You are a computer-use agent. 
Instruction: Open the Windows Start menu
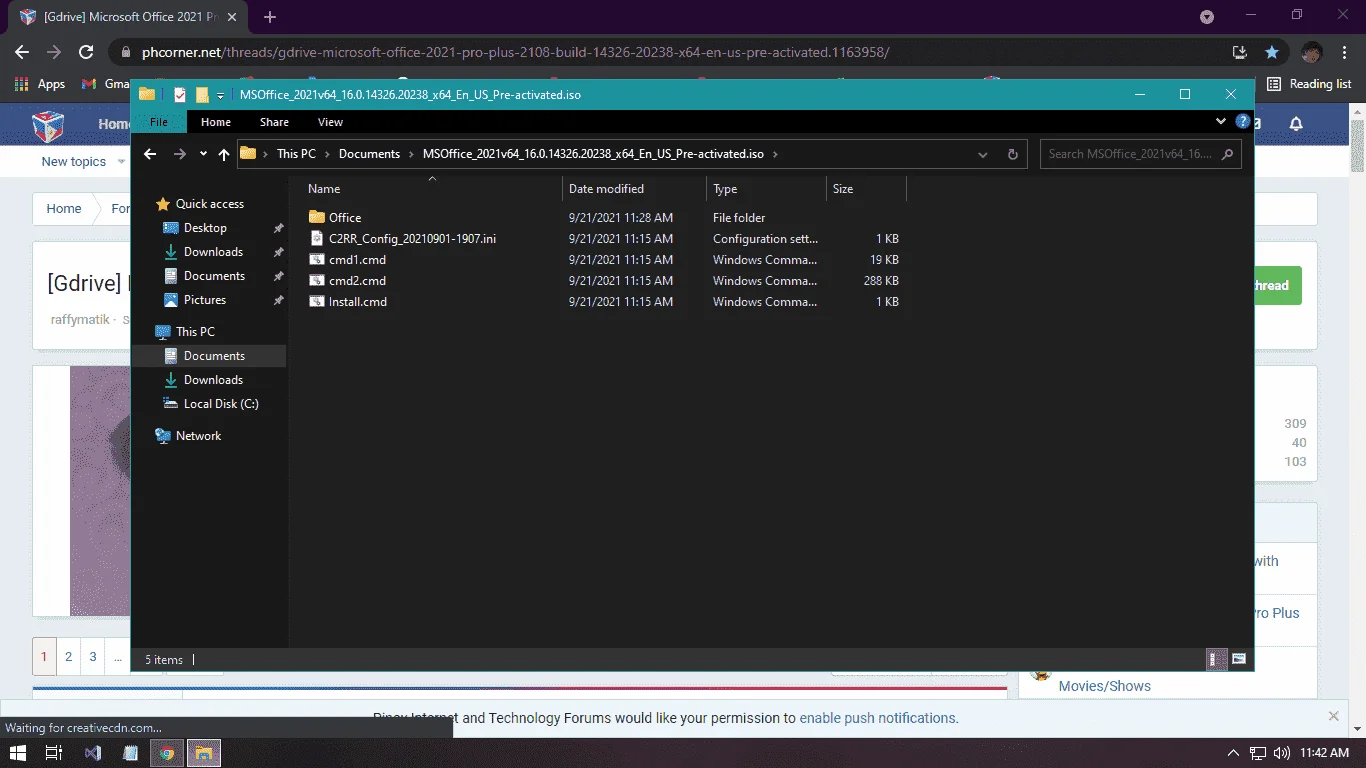[17, 753]
